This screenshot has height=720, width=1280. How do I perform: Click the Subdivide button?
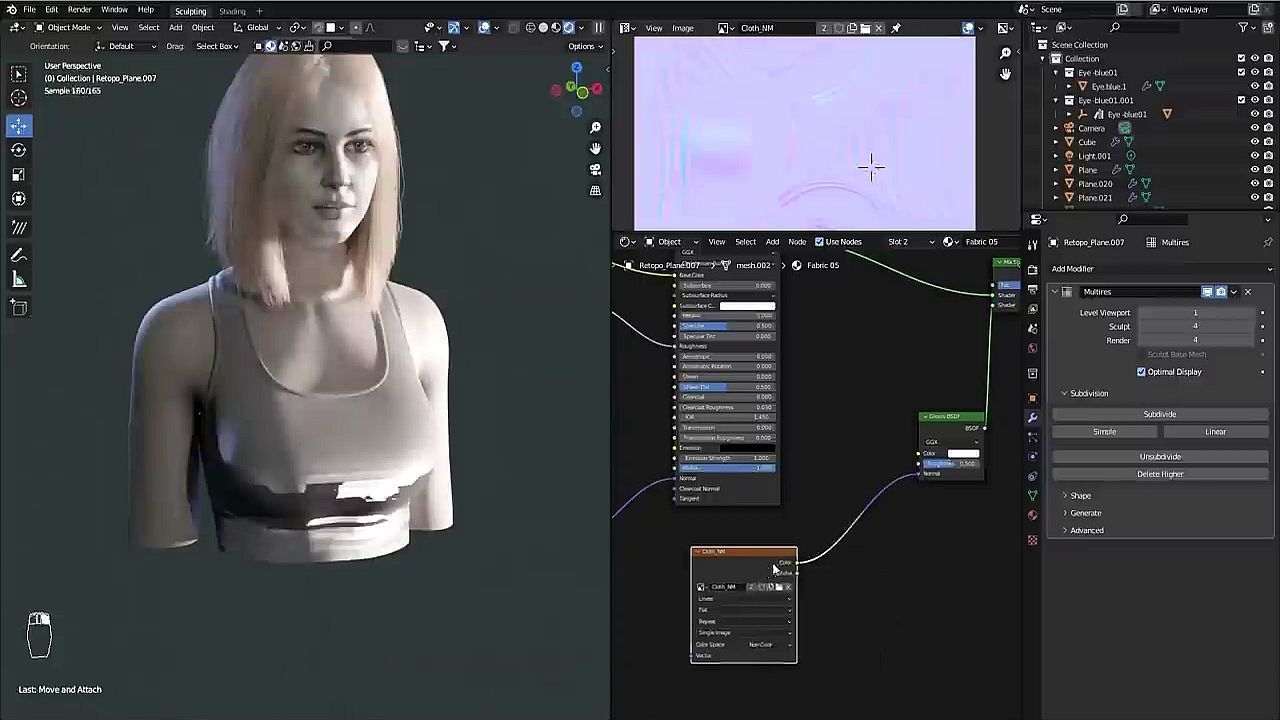pos(1159,414)
